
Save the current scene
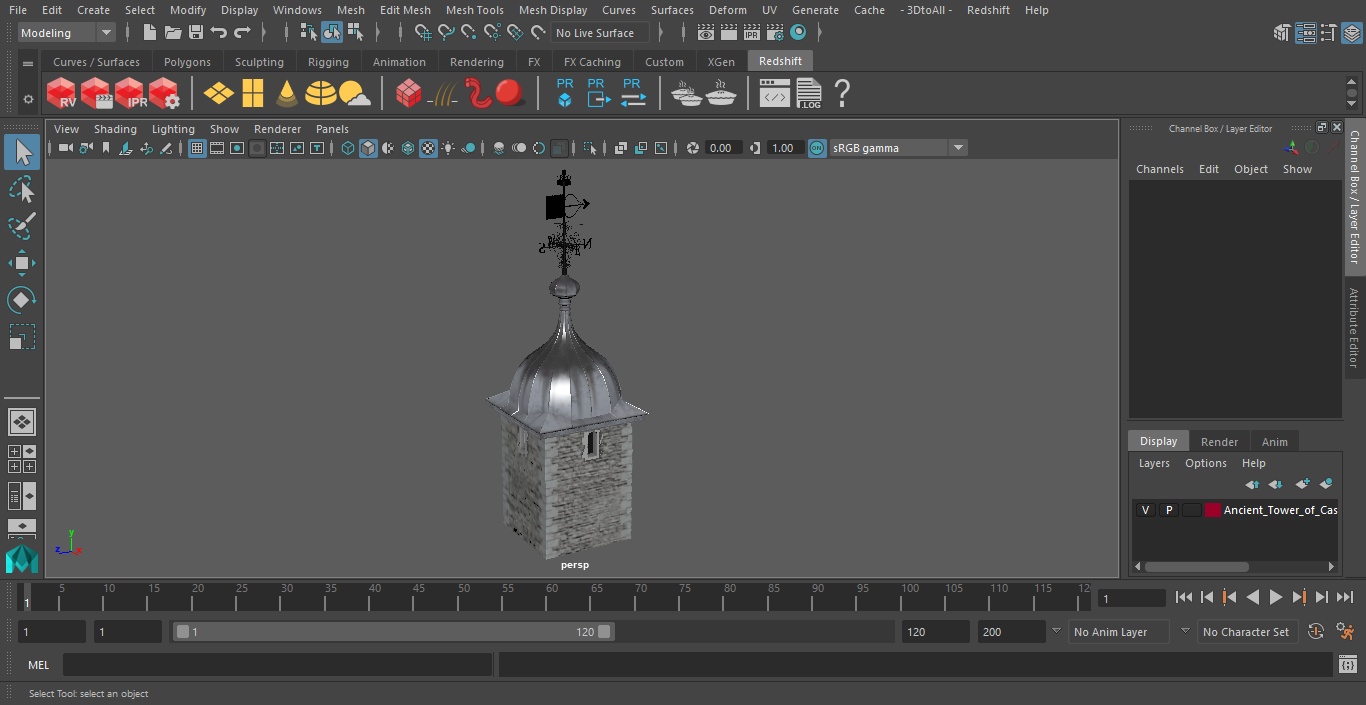click(x=195, y=33)
